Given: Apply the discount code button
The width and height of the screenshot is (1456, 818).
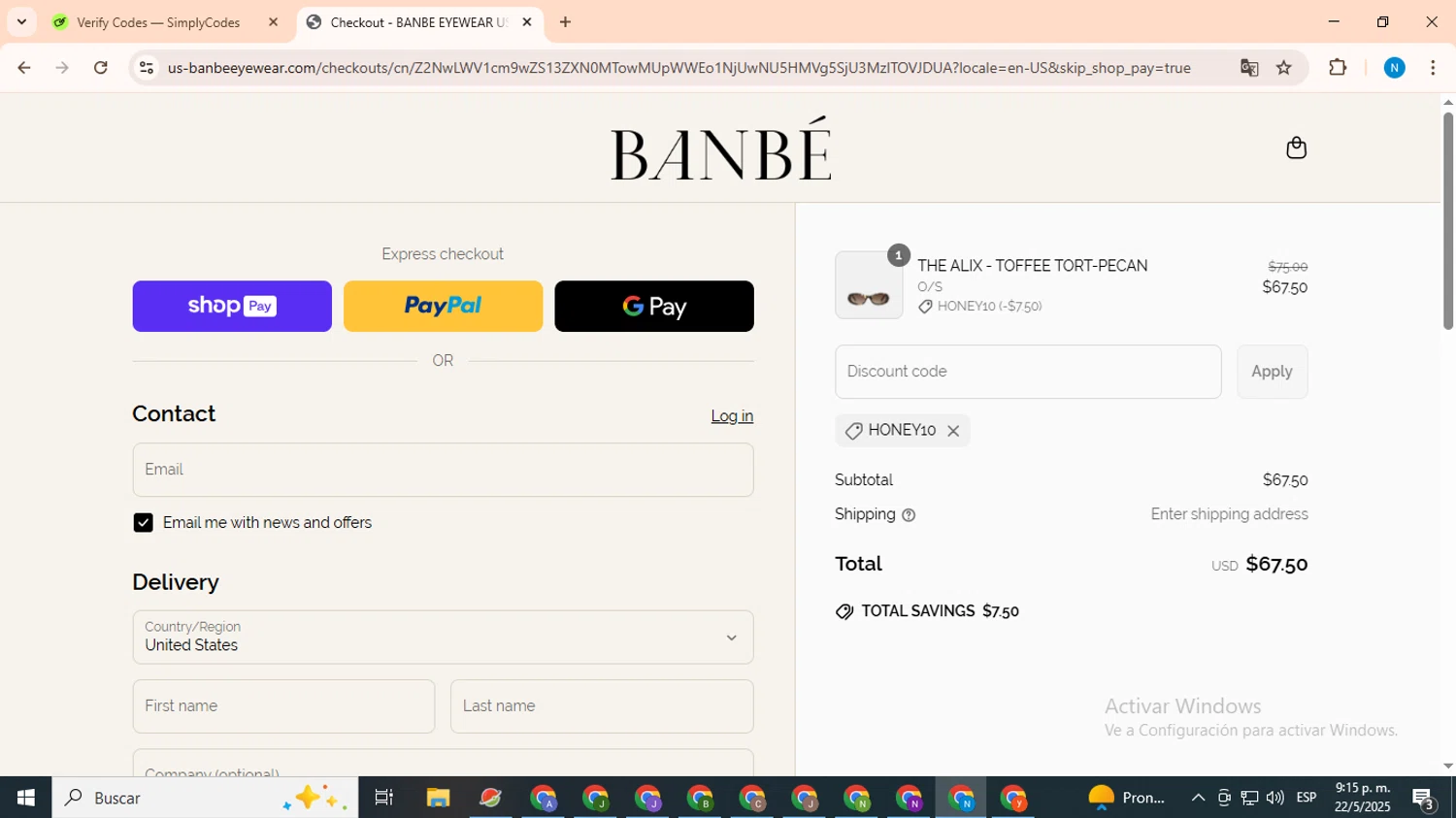Looking at the screenshot, I should coord(1272,372).
